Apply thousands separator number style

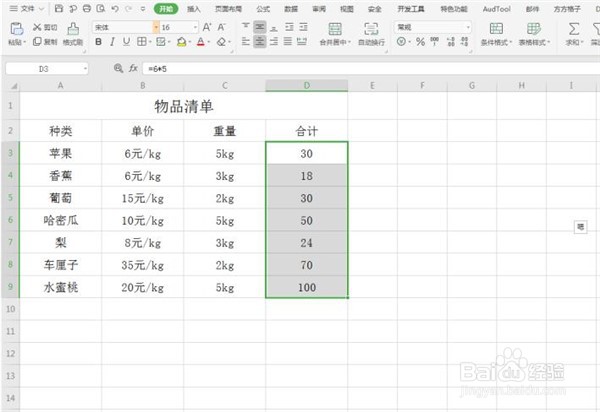coord(434,41)
